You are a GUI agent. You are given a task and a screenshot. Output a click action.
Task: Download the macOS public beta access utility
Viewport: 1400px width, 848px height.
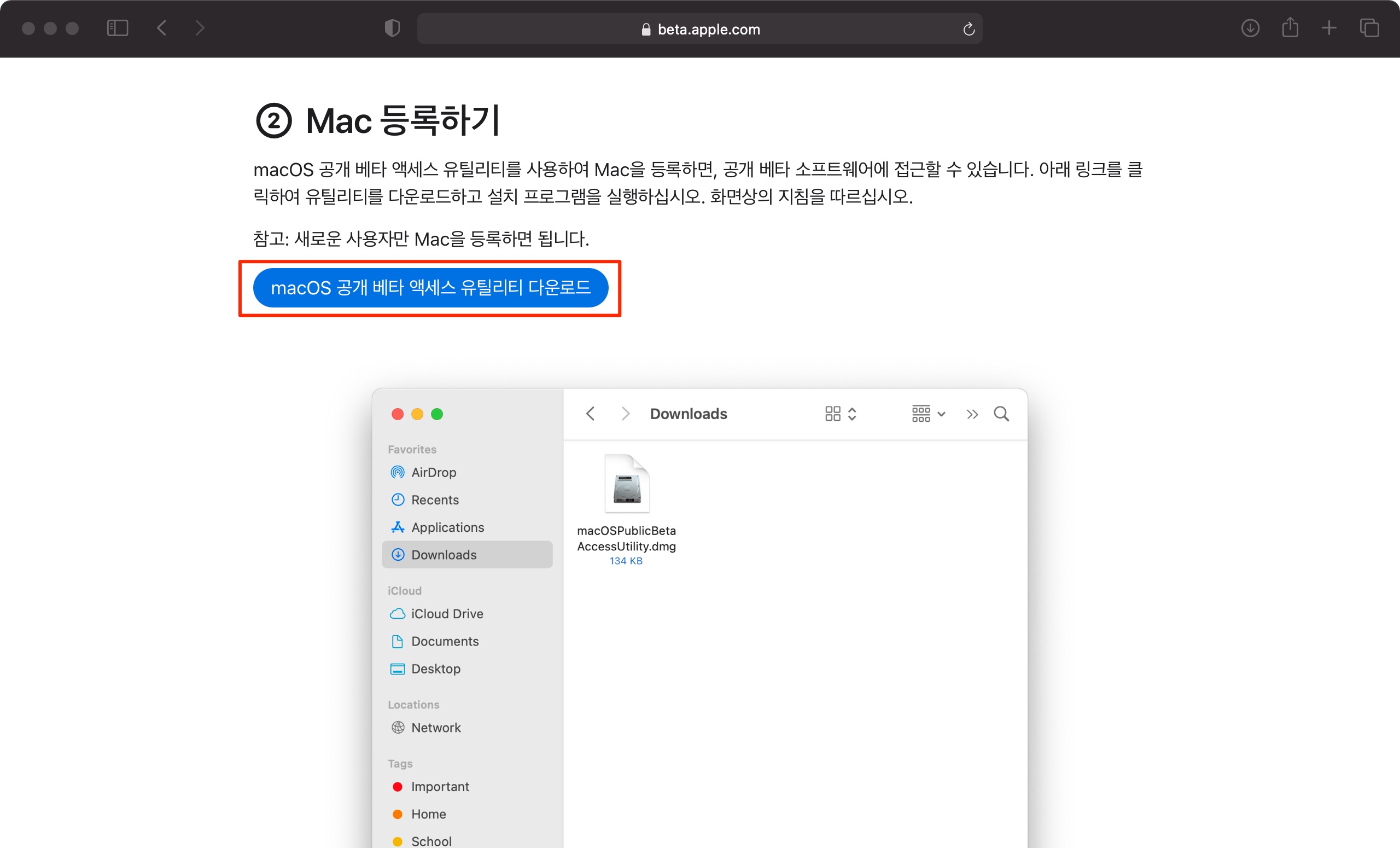pos(430,288)
